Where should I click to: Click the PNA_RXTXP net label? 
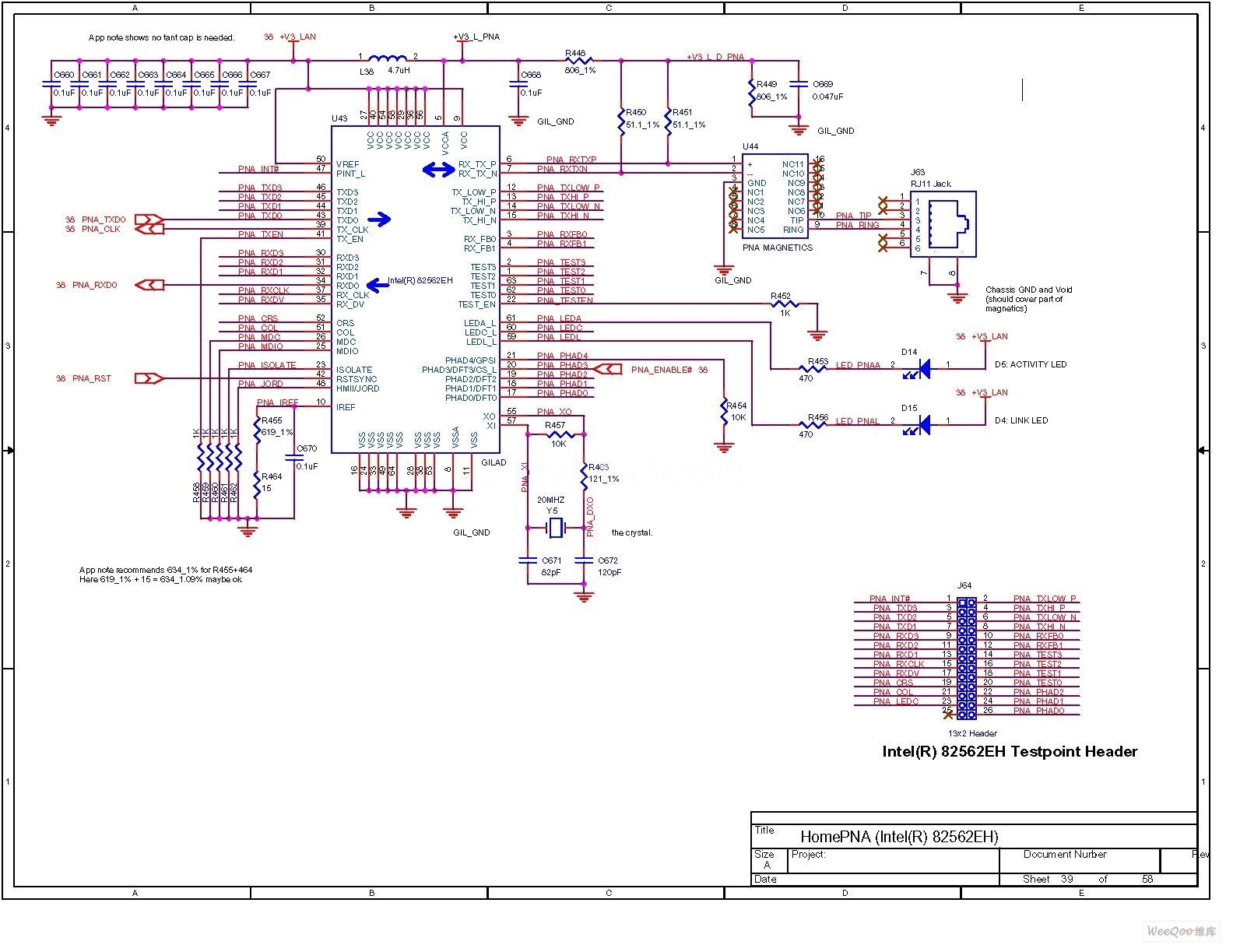(571, 160)
